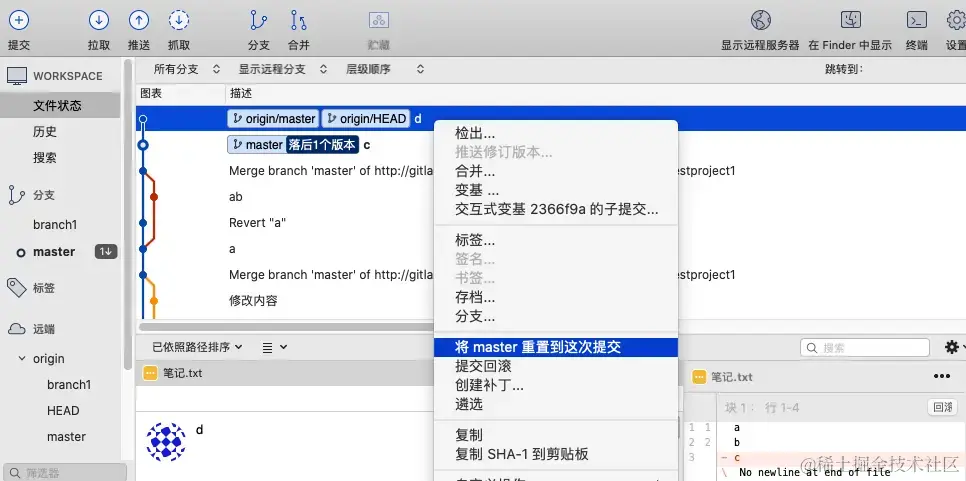The height and width of the screenshot is (481, 966).
Task: Click the 笔记.txt file status icon in file list
Action: 150,373
